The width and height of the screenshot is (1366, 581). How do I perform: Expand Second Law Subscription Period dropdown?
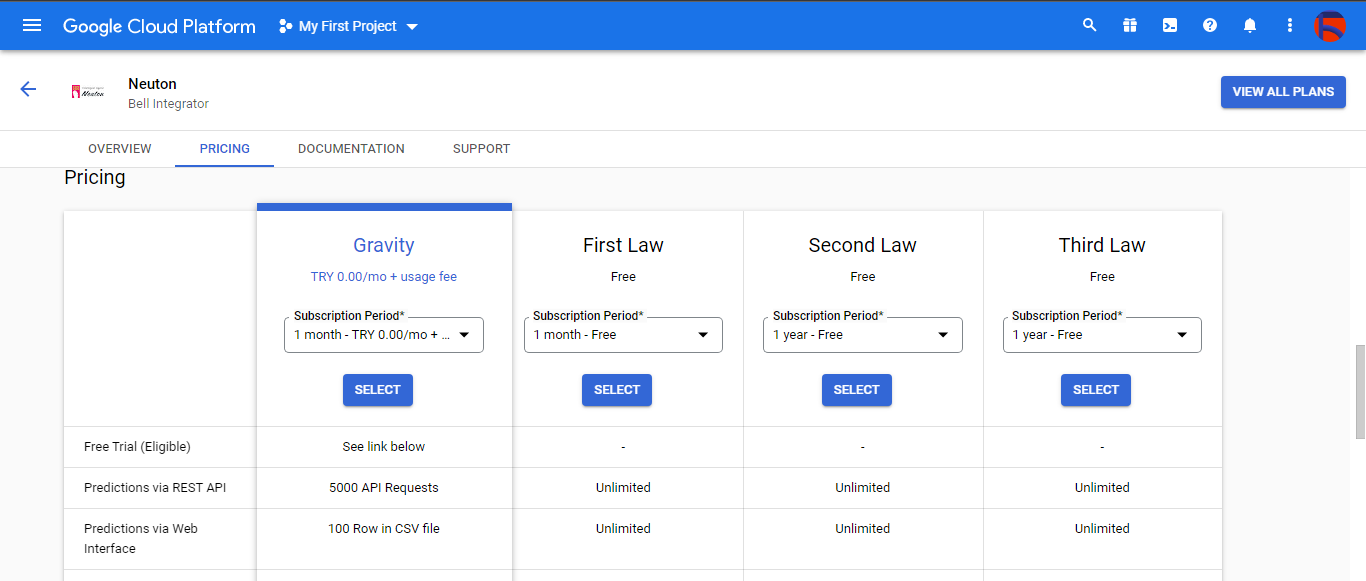point(862,335)
